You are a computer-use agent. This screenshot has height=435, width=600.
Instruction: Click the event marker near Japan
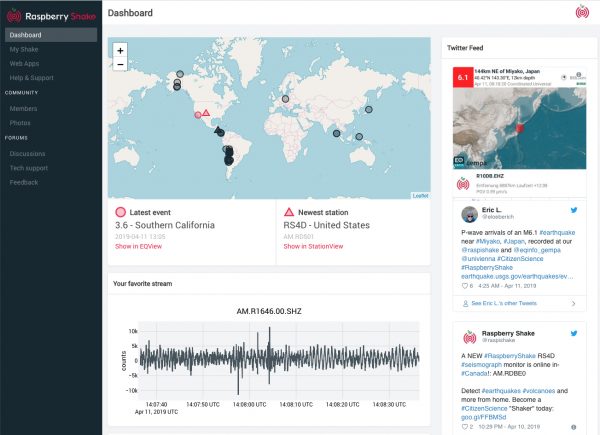pos(368,109)
